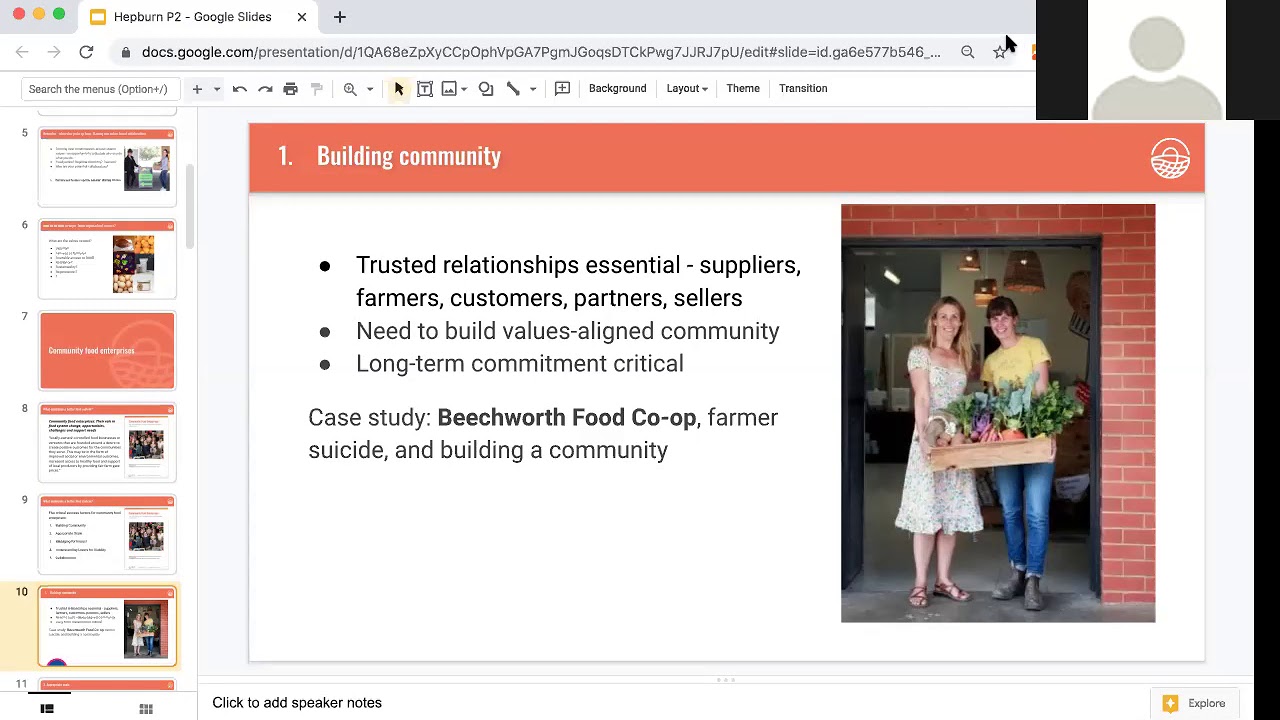The width and height of the screenshot is (1280, 720).
Task: Select slide 10 thumbnail
Action: (x=107, y=627)
